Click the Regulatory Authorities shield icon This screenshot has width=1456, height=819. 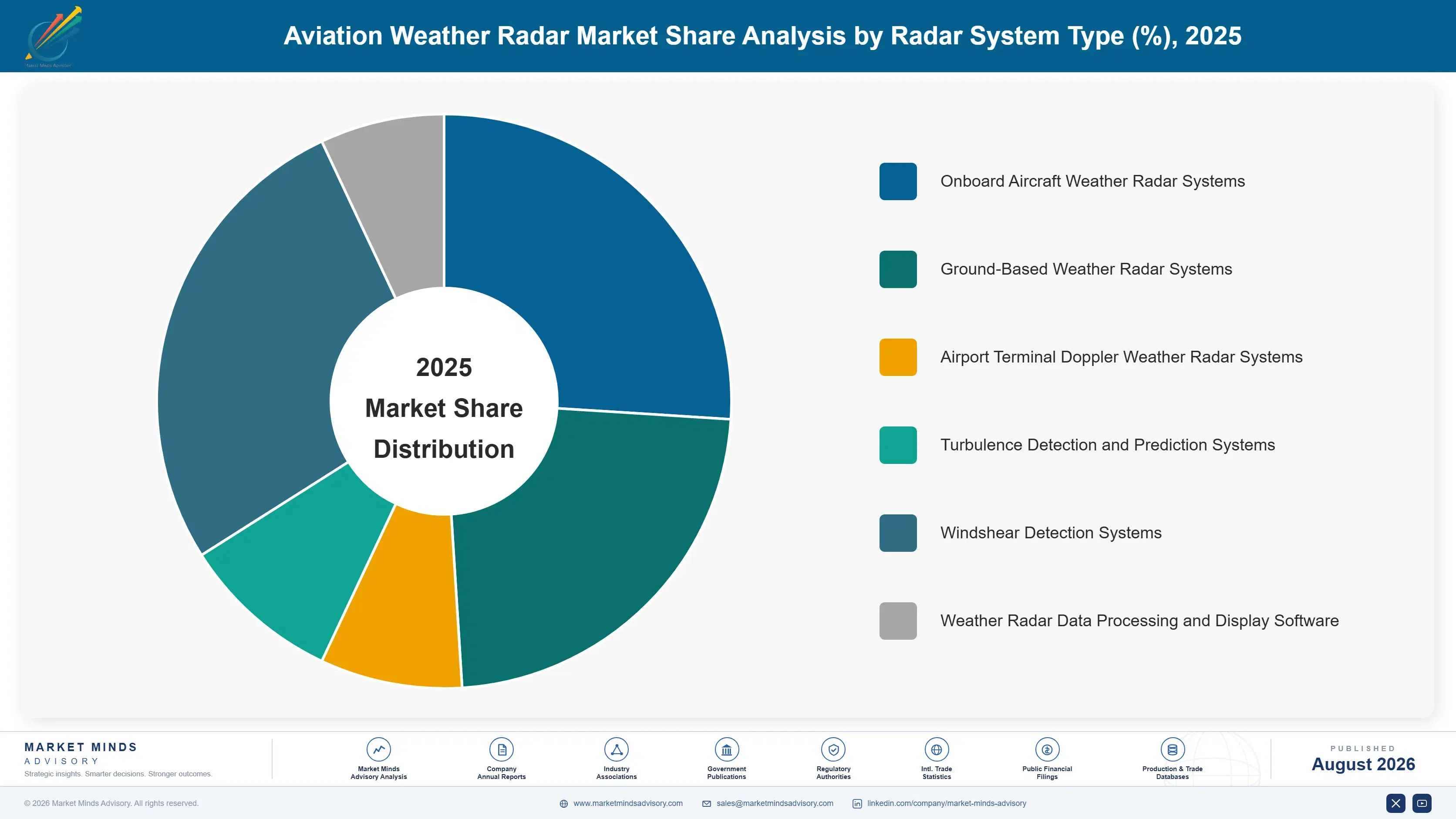point(833,749)
